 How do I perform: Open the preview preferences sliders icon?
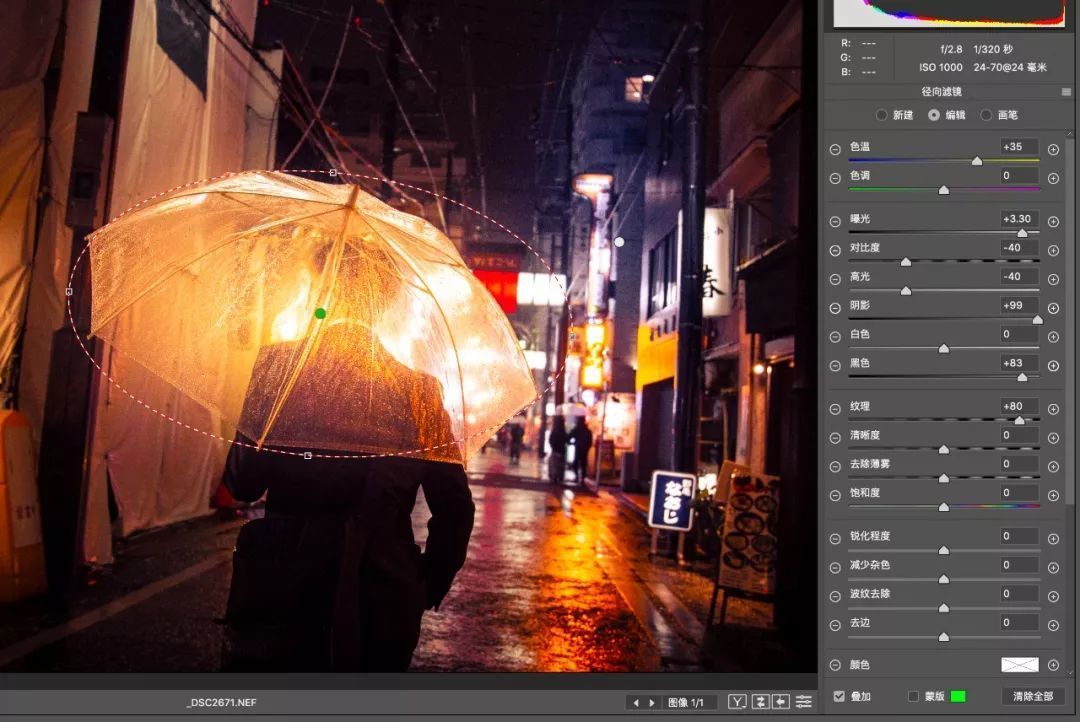tap(803, 702)
